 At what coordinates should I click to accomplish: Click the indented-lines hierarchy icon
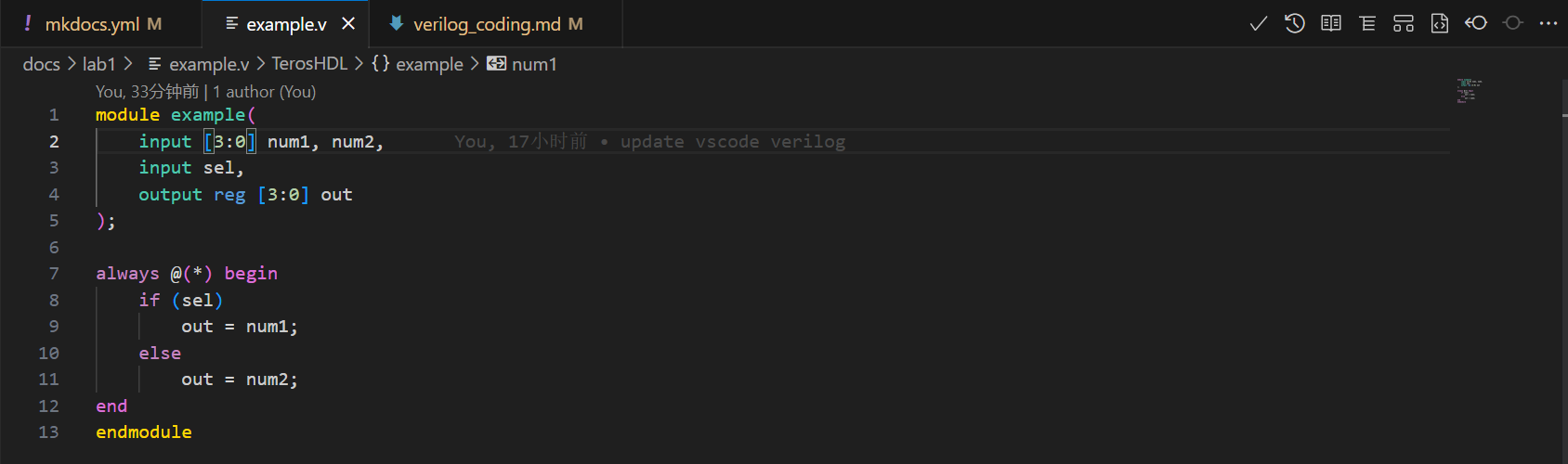1367,24
